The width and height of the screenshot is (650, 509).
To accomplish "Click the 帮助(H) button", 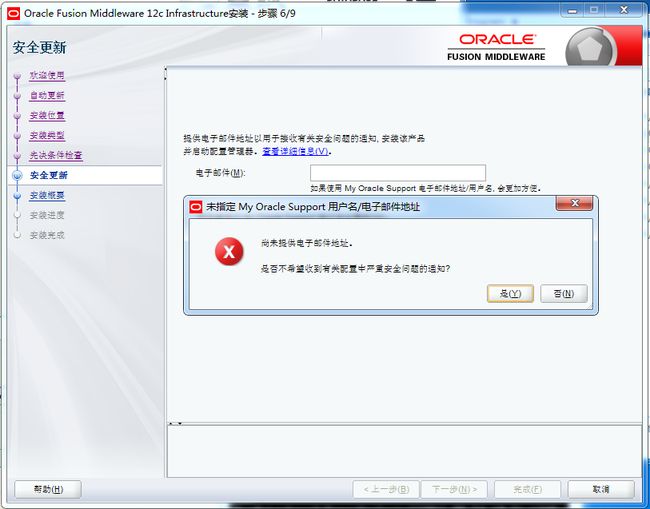I will (x=48, y=490).
